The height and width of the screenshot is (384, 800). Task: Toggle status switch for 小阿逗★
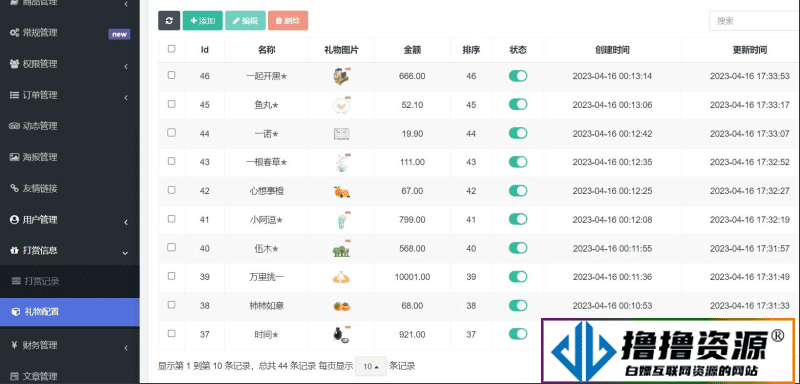[x=518, y=219]
